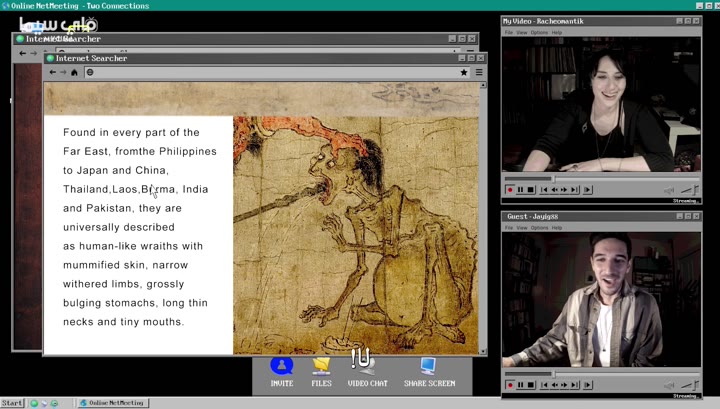The width and height of the screenshot is (720, 409).
Task: Stop the Guest Jayig88 video
Action: tap(530, 385)
